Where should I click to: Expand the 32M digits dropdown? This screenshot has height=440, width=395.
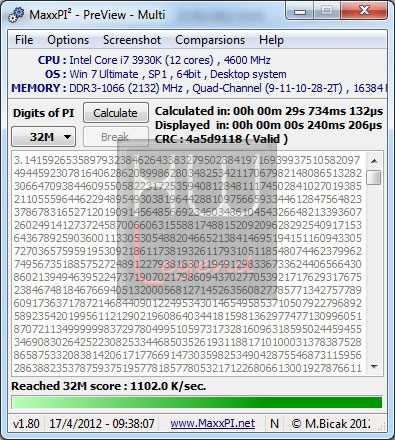(x=44, y=137)
